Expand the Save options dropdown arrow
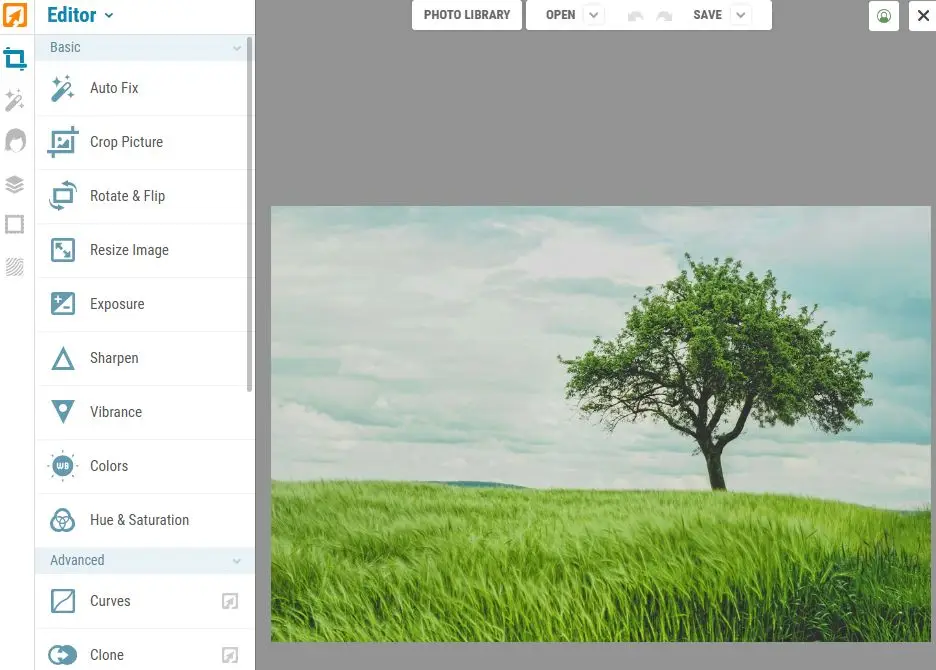Viewport: 936px width, 670px height. 740,15
